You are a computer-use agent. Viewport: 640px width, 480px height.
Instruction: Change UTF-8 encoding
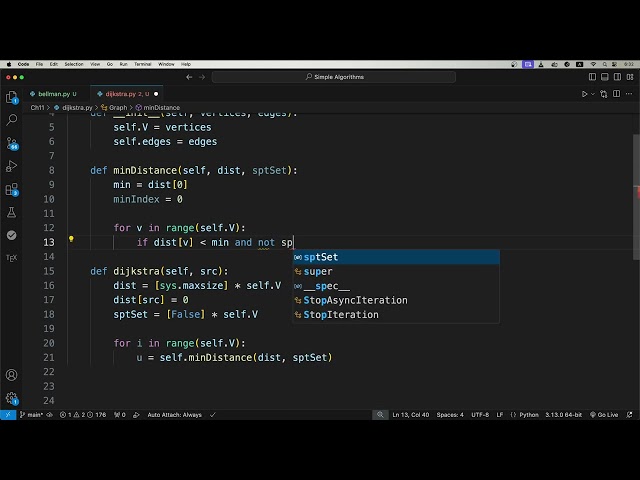click(480, 415)
